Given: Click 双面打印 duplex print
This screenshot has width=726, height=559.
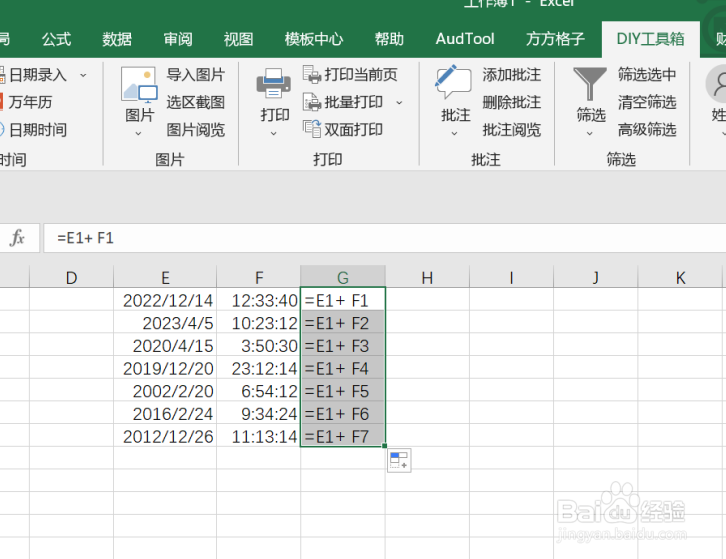Looking at the screenshot, I should pyautogui.click(x=343, y=129).
